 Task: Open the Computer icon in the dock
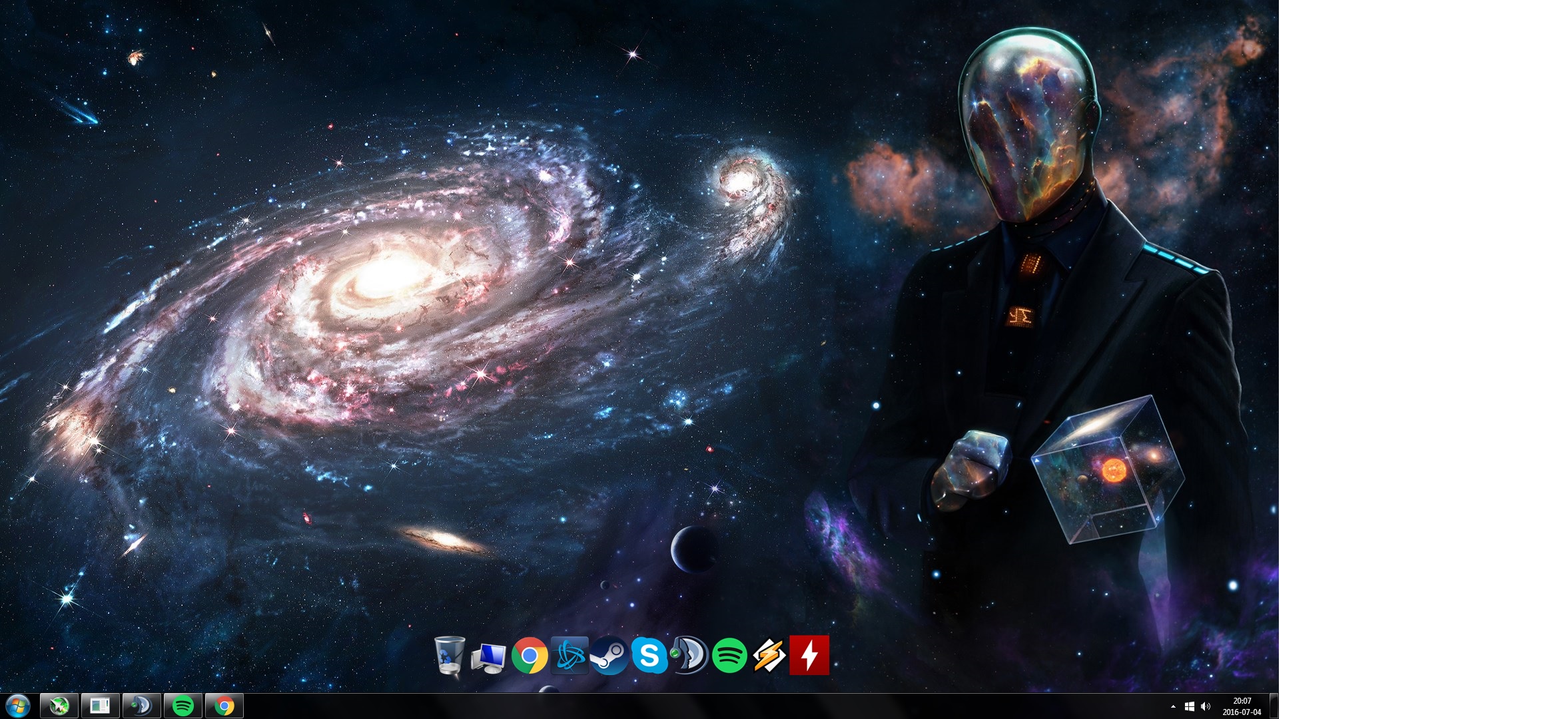coord(490,657)
